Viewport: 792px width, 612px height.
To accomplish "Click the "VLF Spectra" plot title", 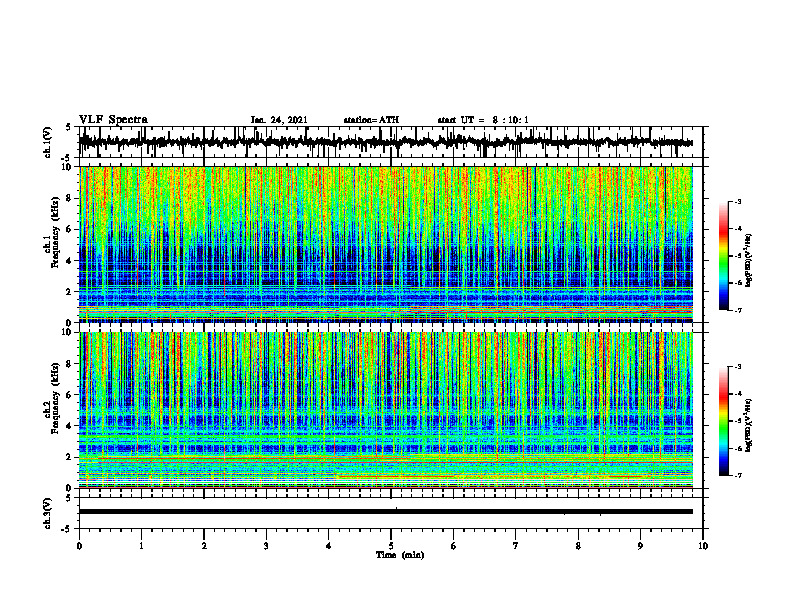I will pyautogui.click(x=113, y=120).
